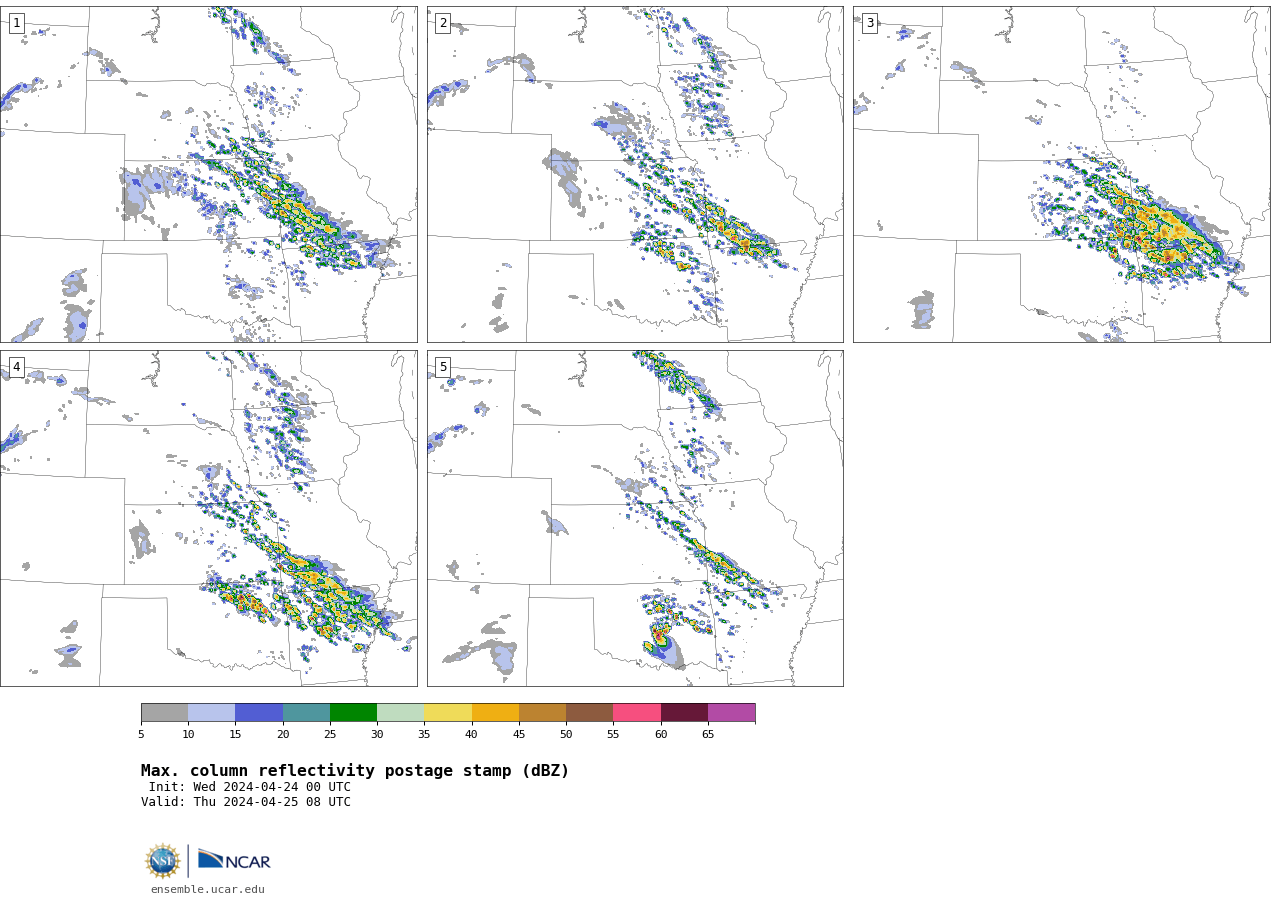Click the colorbar tick label 55
This screenshot has height=901, width=1280.
[613, 735]
